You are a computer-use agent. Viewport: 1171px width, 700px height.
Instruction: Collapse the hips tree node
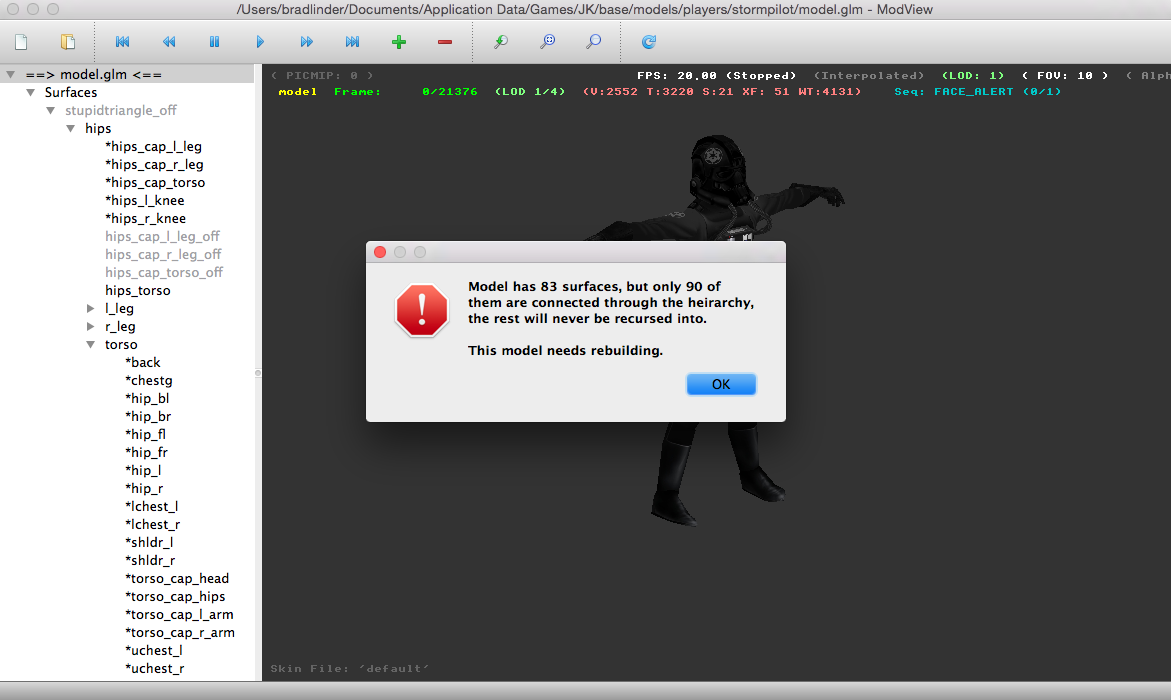71,128
